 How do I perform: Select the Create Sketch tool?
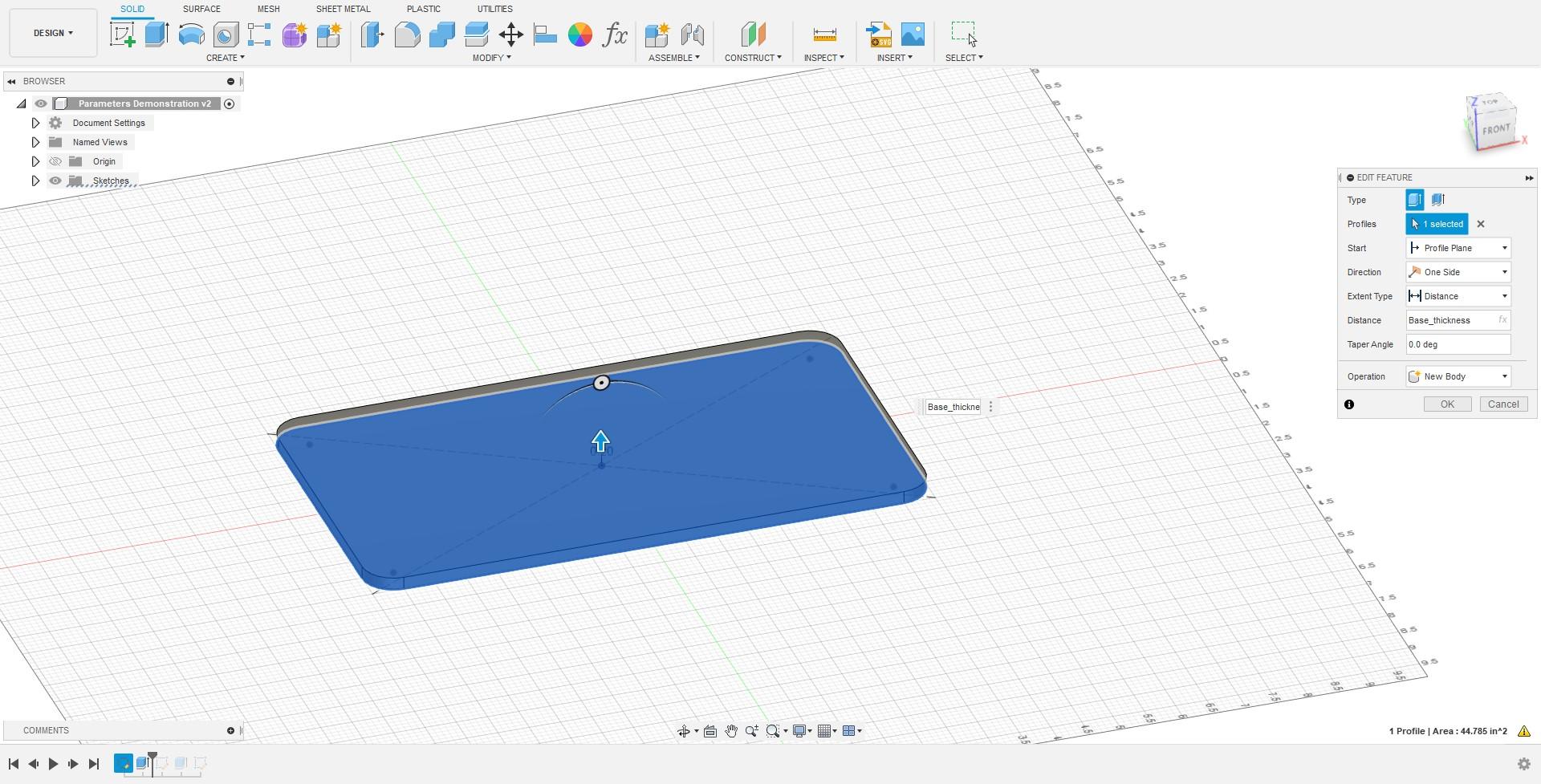click(123, 35)
